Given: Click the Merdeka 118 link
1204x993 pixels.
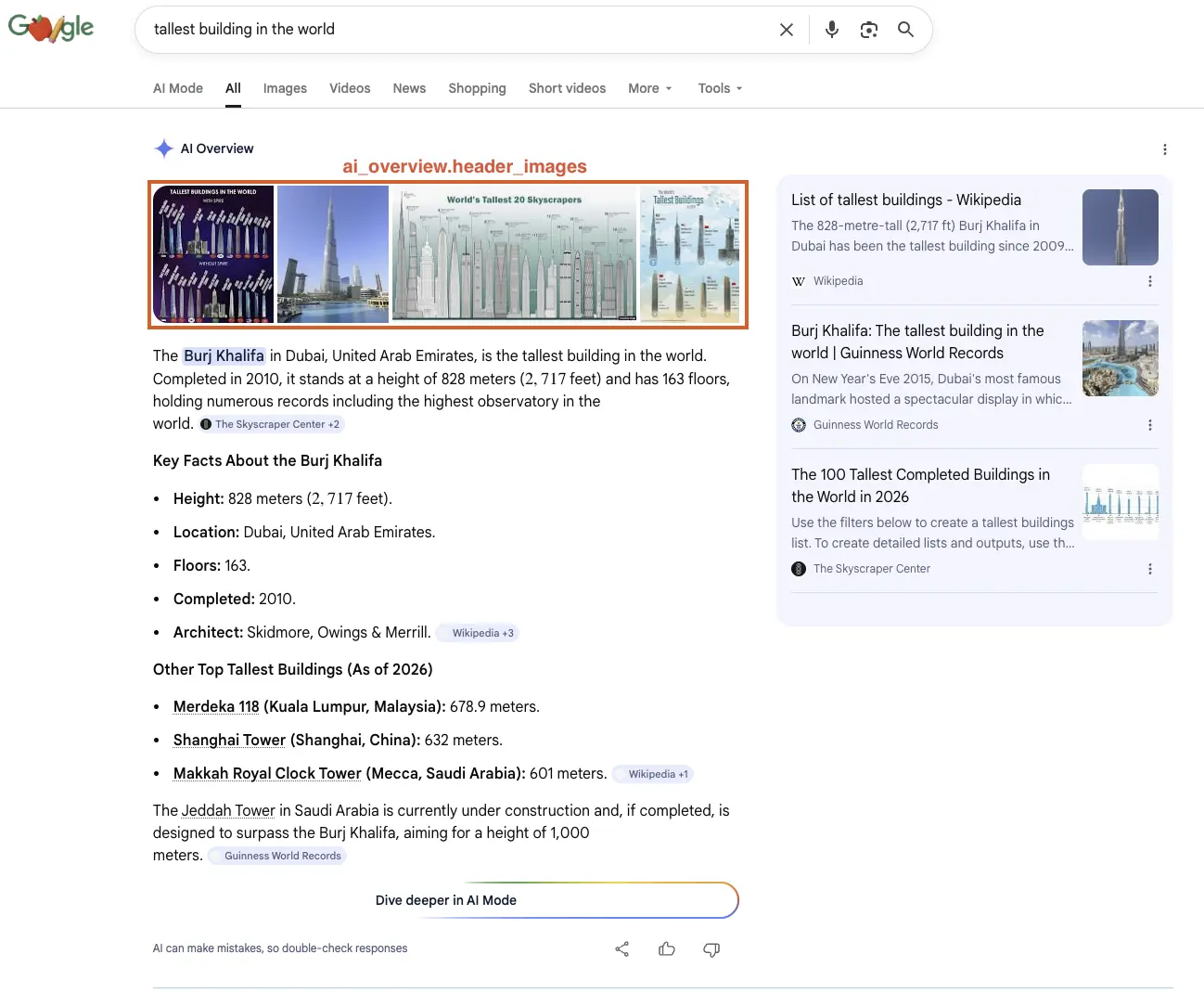Looking at the screenshot, I should click(x=216, y=706).
